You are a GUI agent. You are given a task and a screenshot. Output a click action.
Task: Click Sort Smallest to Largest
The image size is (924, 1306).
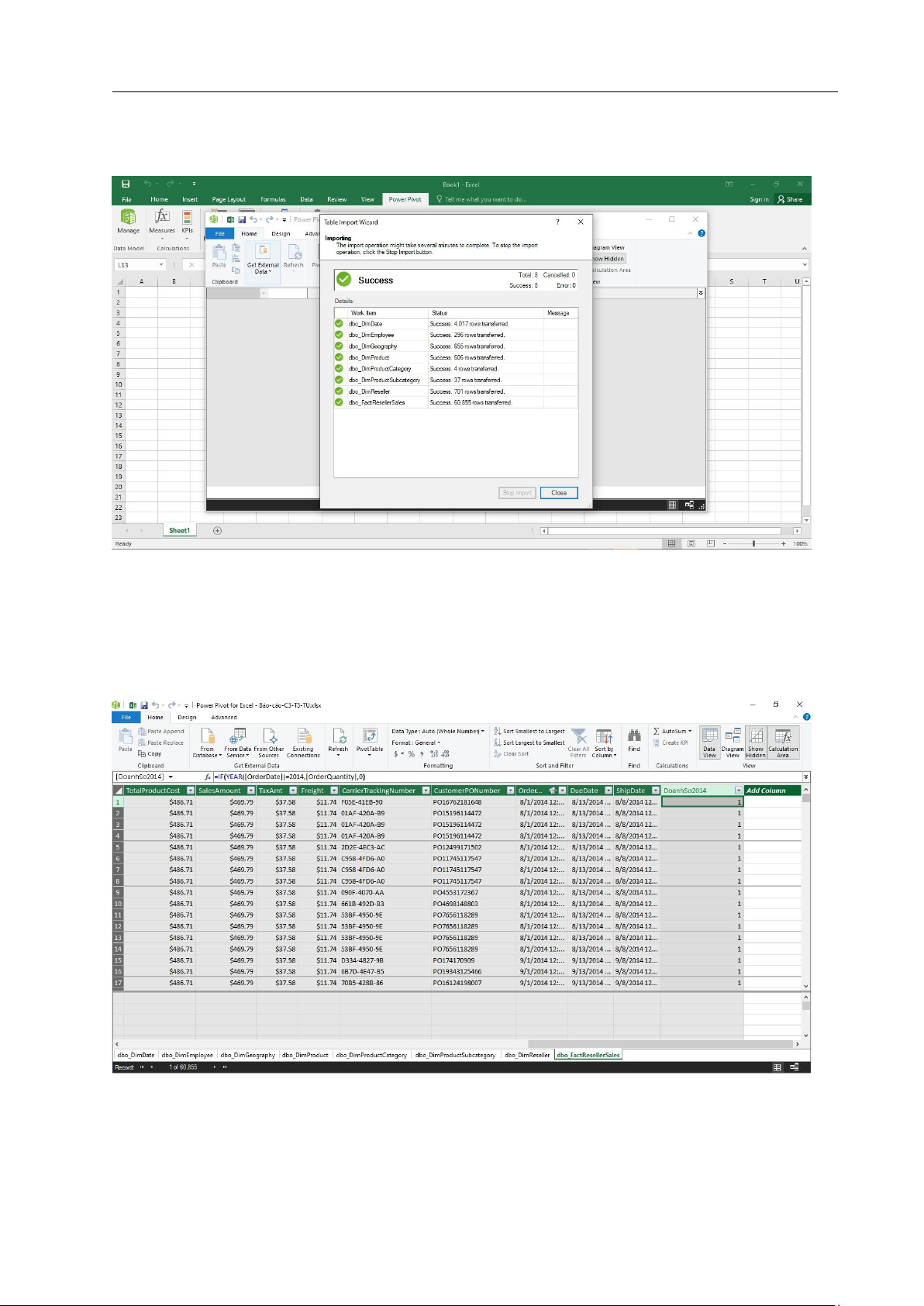pos(530,731)
